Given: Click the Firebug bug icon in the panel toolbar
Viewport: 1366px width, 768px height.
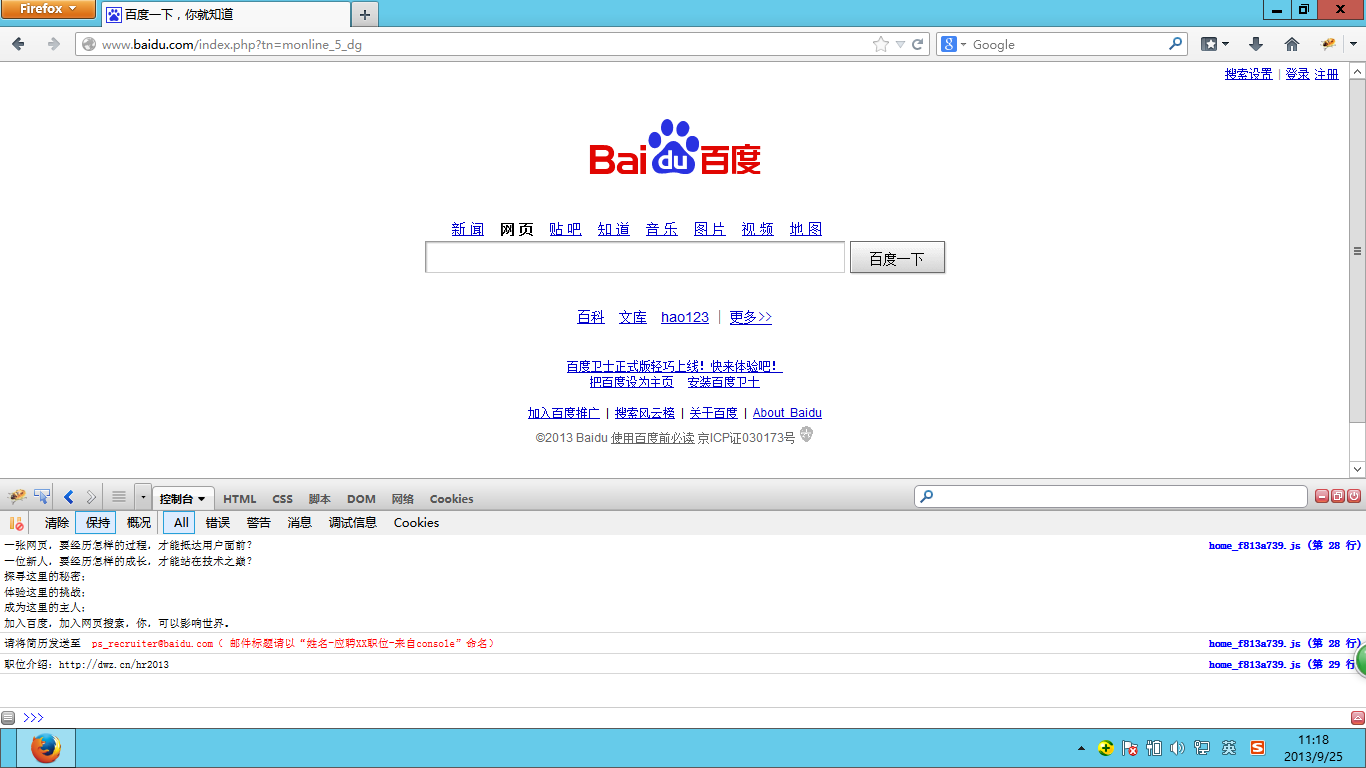Looking at the screenshot, I should click(17, 497).
